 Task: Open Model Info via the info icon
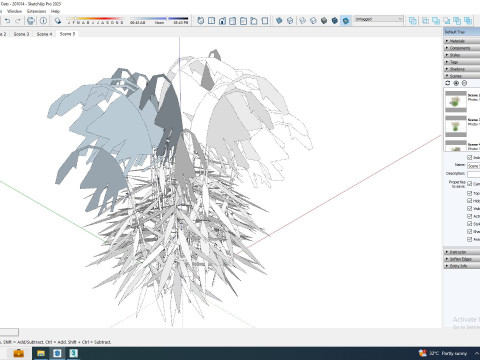[x=43, y=21]
